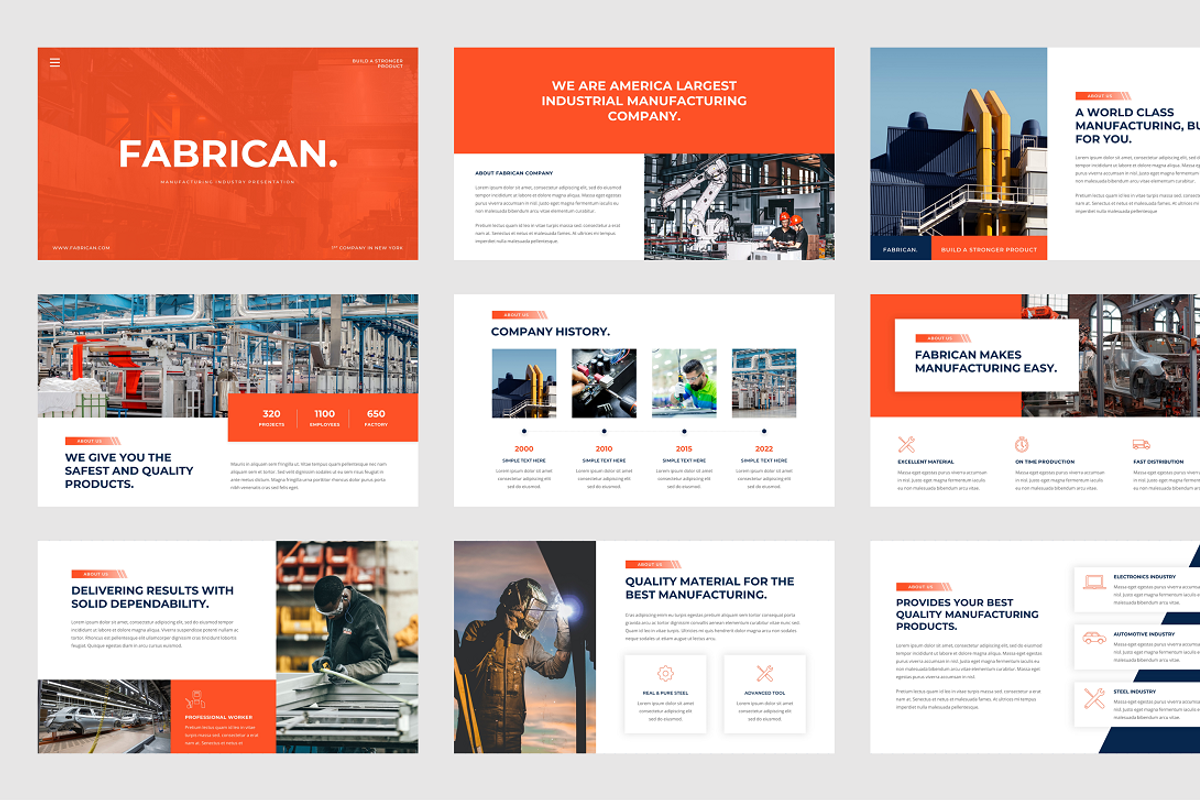Click the WWW.FABRICAN.COM link on title slide

click(81, 247)
